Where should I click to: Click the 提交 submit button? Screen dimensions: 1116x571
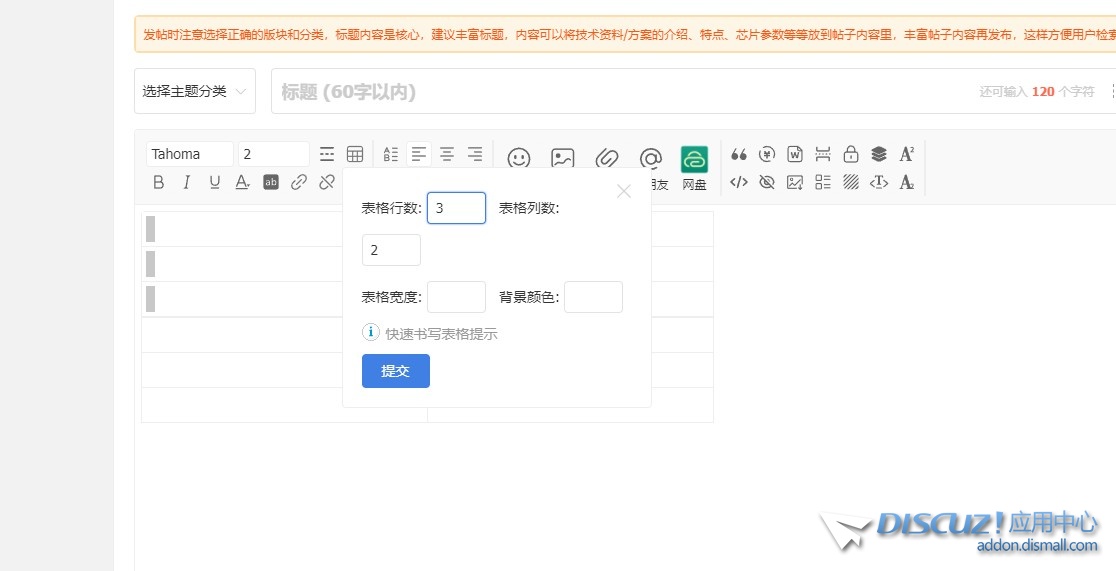pos(396,371)
